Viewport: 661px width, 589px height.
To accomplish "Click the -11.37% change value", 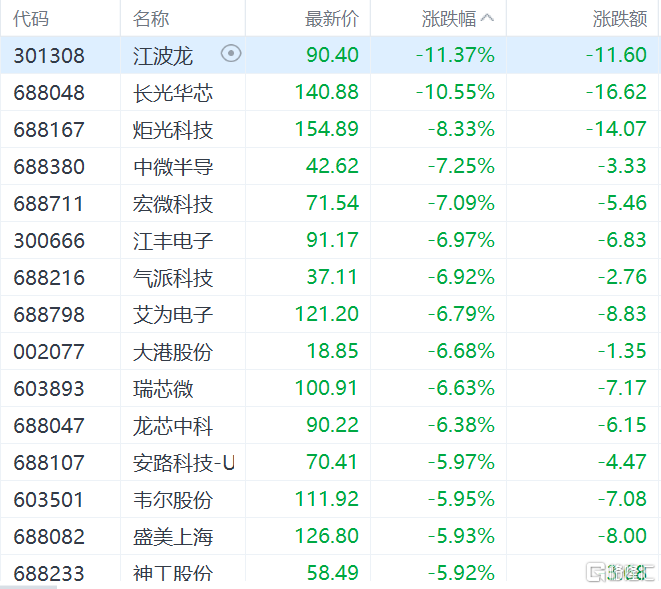I will pos(455,55).
